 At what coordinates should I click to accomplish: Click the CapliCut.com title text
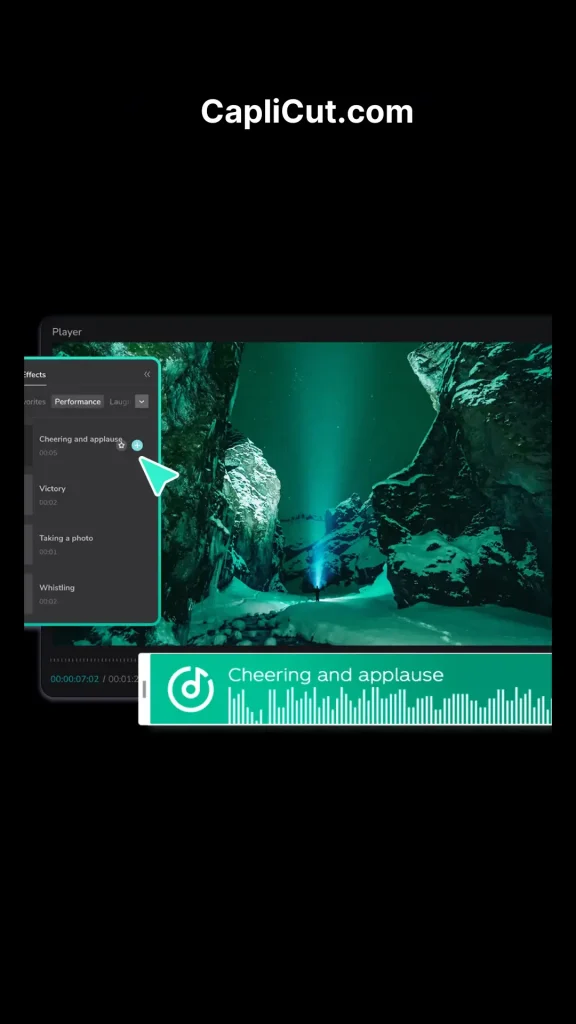click(307, 112)
